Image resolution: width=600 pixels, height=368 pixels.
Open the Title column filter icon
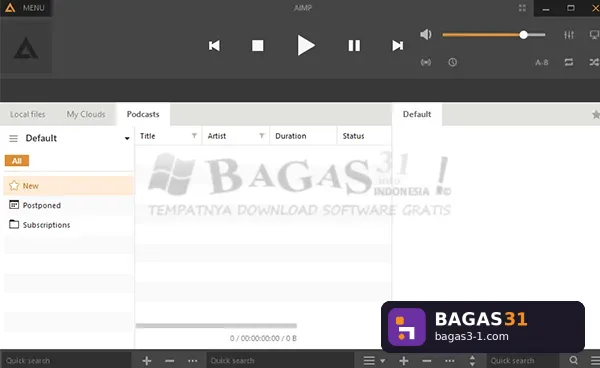point(194,136)
